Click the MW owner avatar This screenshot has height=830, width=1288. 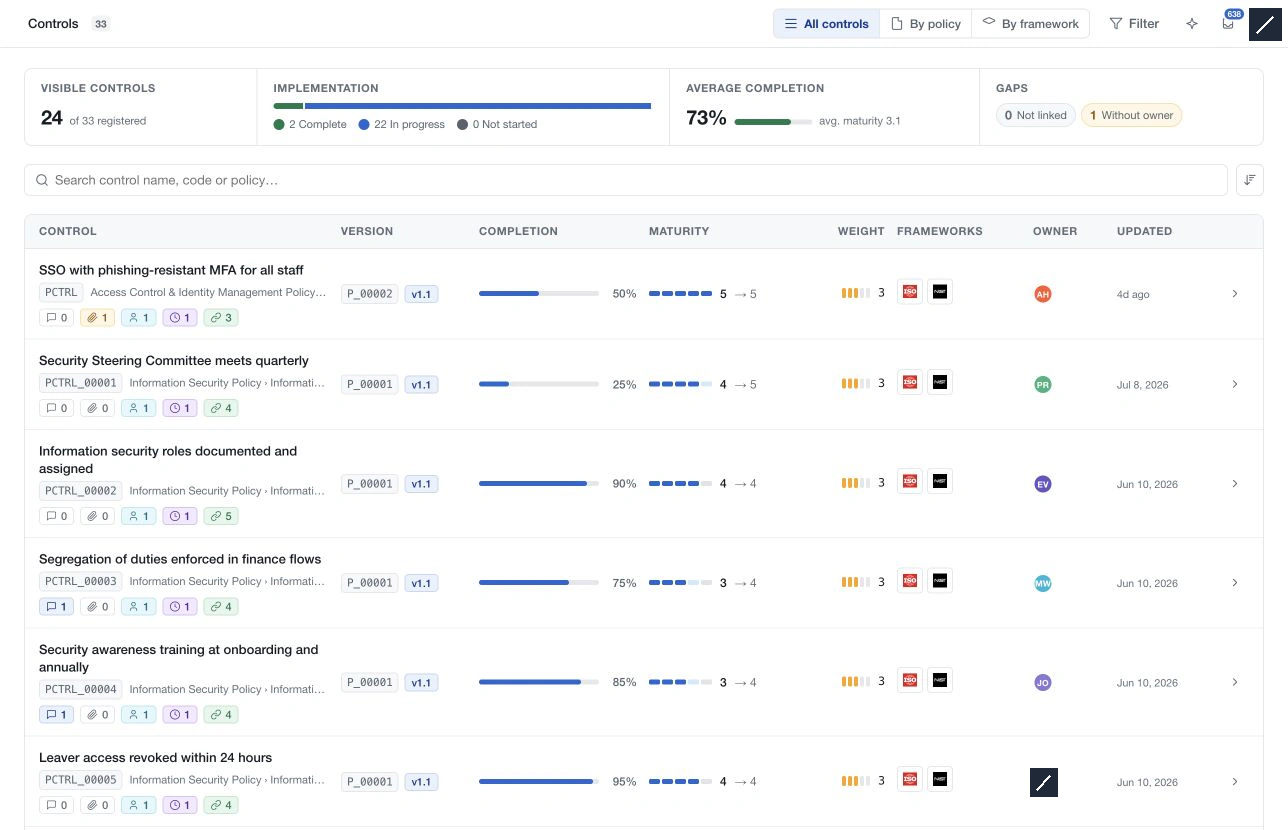1043,583
